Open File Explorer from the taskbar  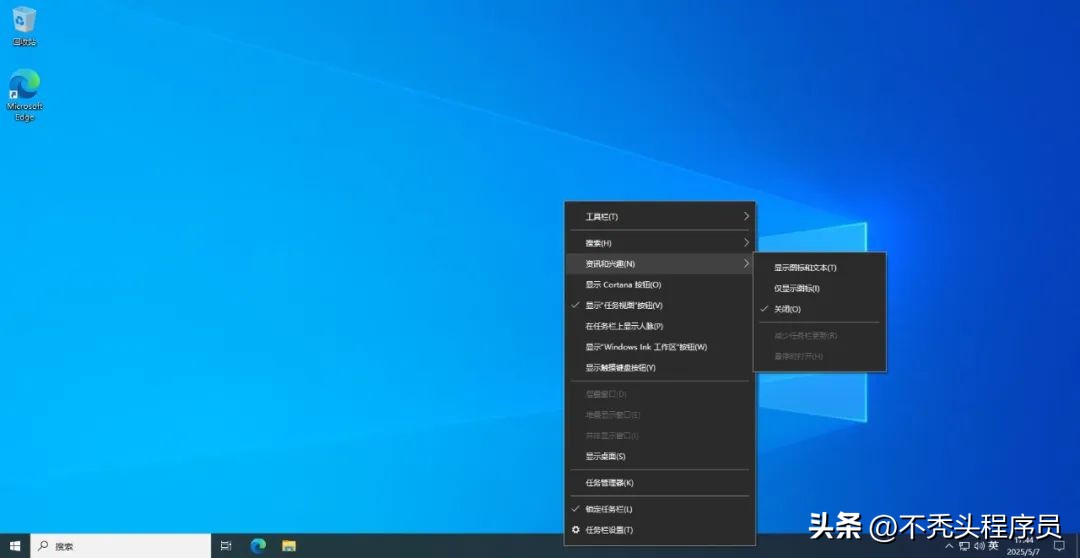pos(288,546)
